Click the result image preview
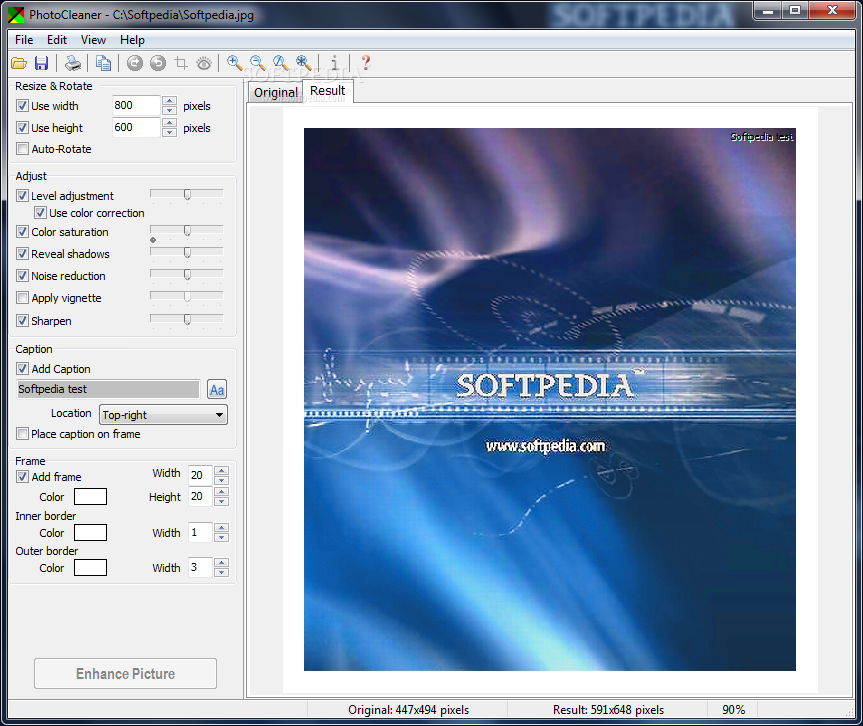 click(550, 400)
